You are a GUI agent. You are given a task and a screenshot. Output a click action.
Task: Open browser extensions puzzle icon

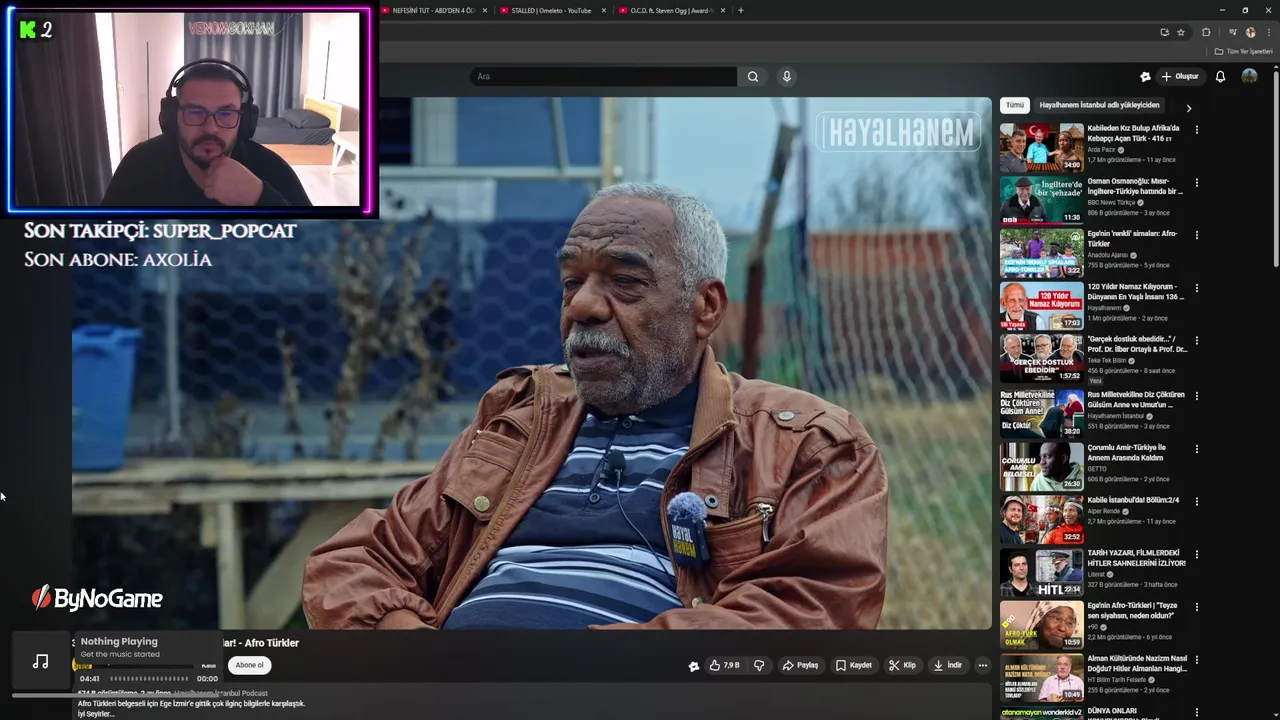[1206, 32]
